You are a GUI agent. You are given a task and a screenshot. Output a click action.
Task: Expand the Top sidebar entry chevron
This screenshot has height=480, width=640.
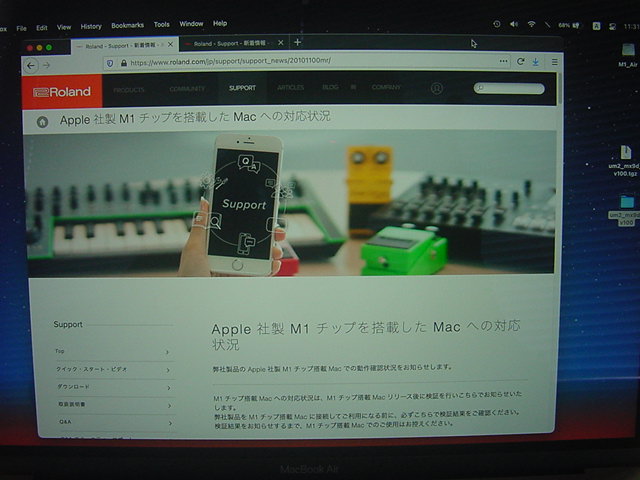[167, 352]
